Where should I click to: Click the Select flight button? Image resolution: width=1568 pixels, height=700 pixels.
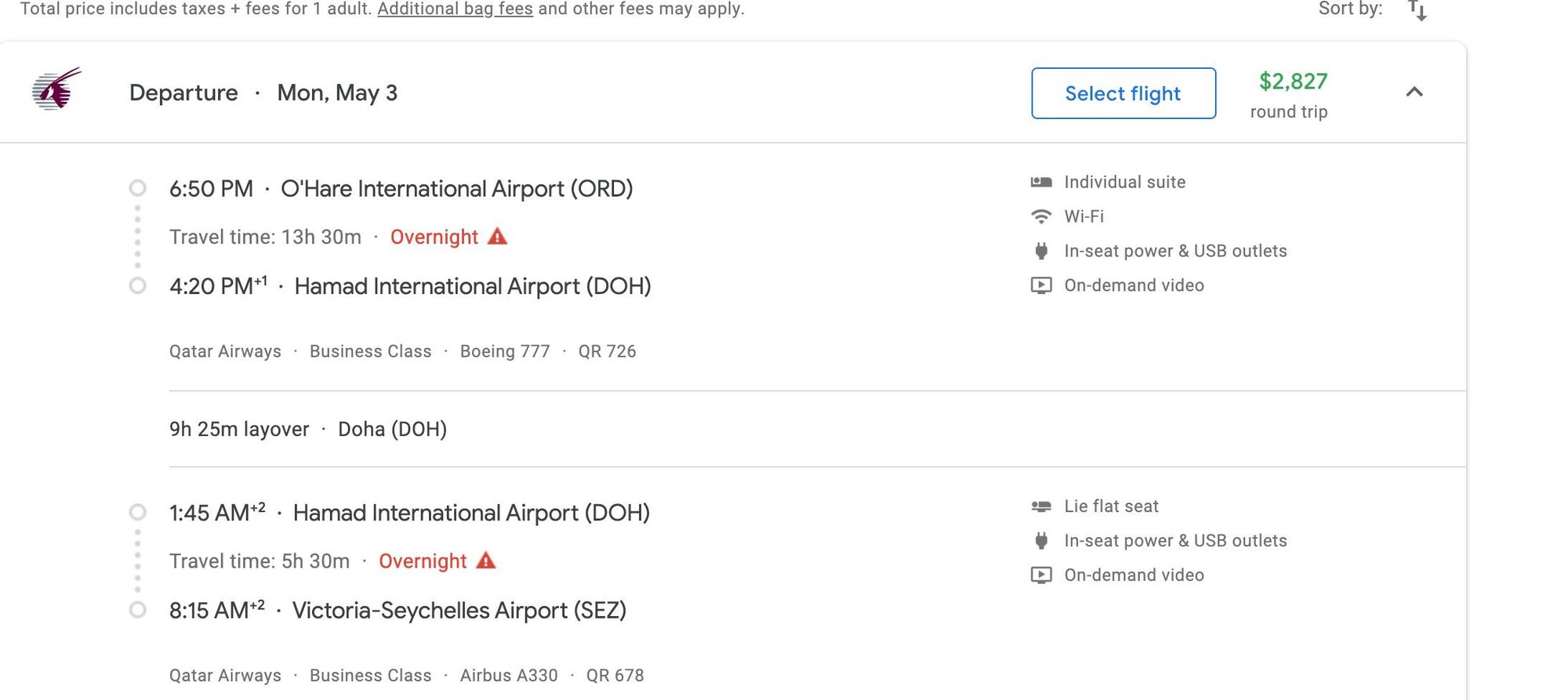tap(1123, 93)
